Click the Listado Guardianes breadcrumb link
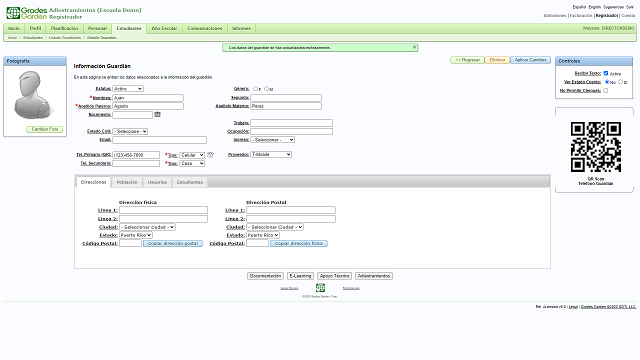 coord(65,38)
